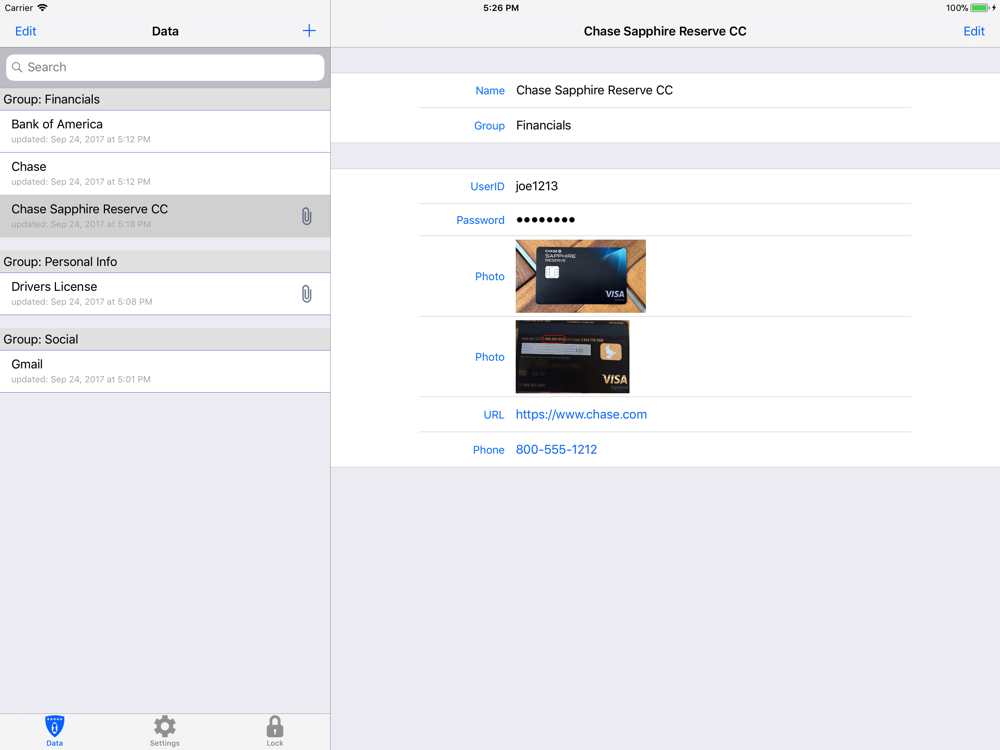This screenshot has height=750, width=1000.
Task: Tap the 5:26 PM status bar clock
Action: [501, 8]
